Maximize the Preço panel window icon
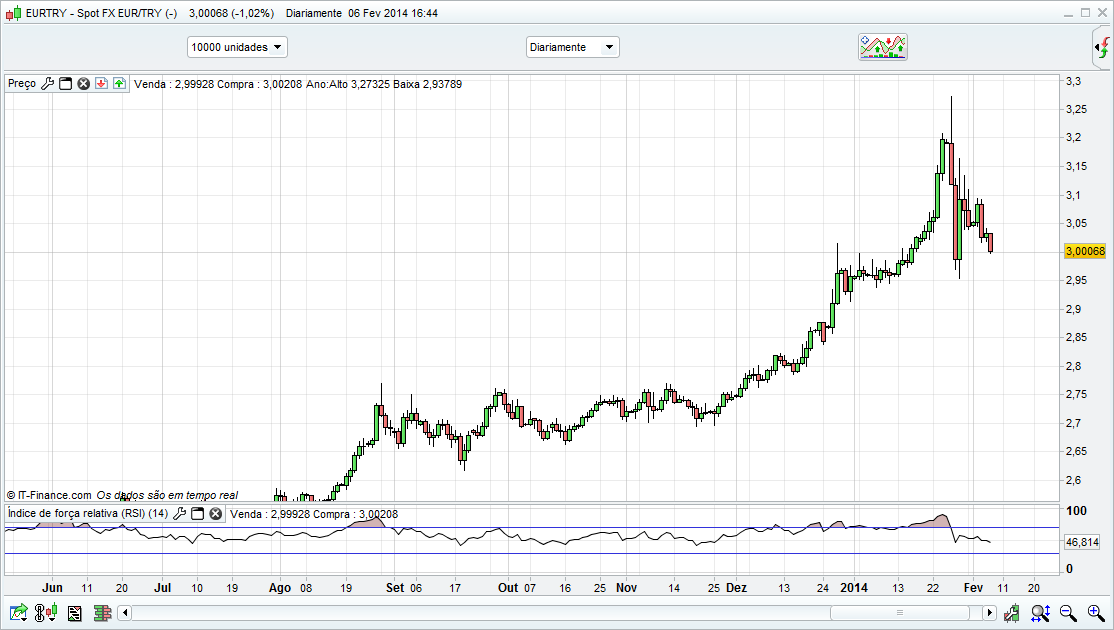 tap(66, 84)
